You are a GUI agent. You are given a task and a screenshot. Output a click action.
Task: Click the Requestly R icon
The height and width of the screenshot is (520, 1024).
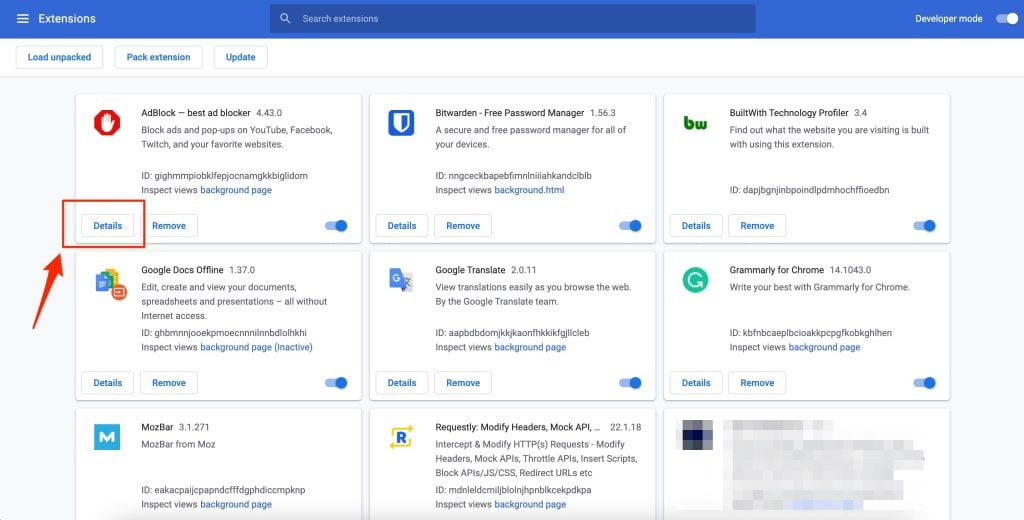401,437
